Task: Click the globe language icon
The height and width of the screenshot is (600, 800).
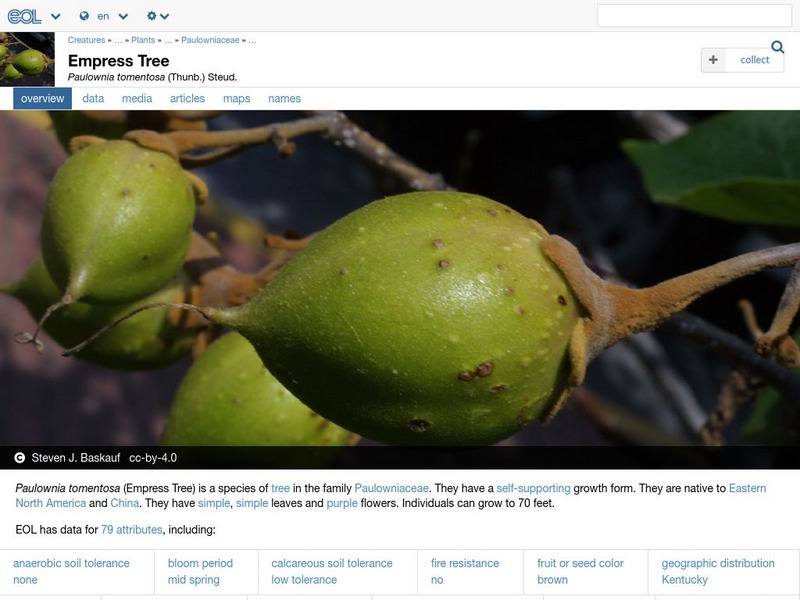Action: (84, 16)
